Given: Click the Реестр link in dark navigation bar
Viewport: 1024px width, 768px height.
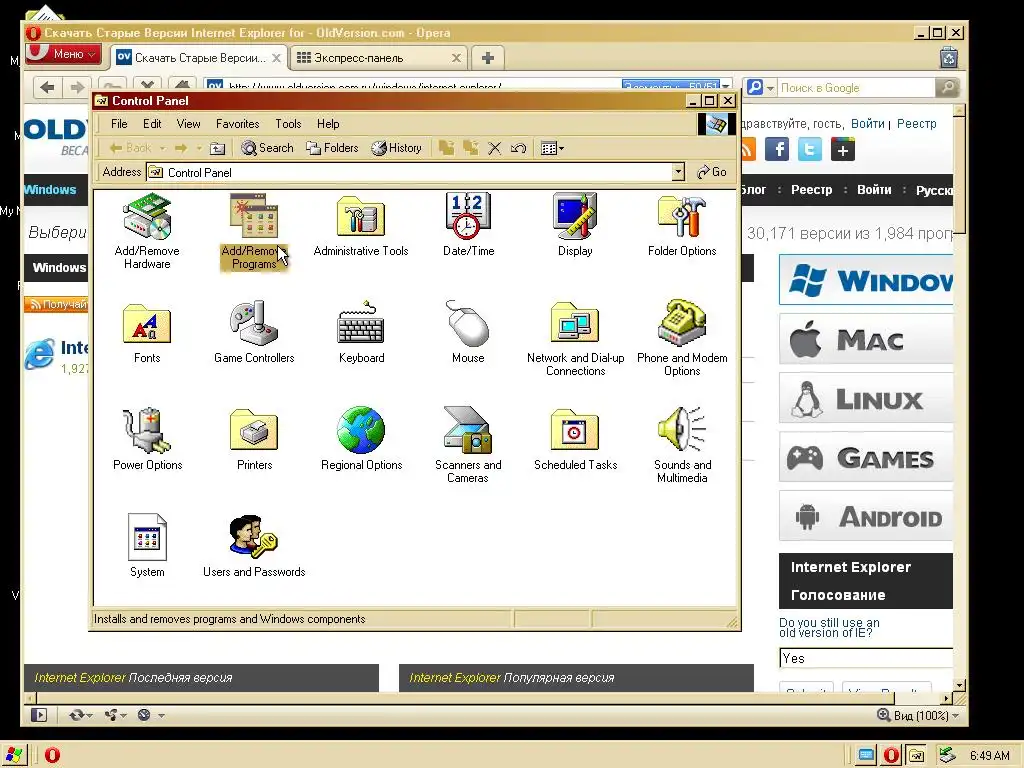Looking at the screenshot, I should click(811, 190).
